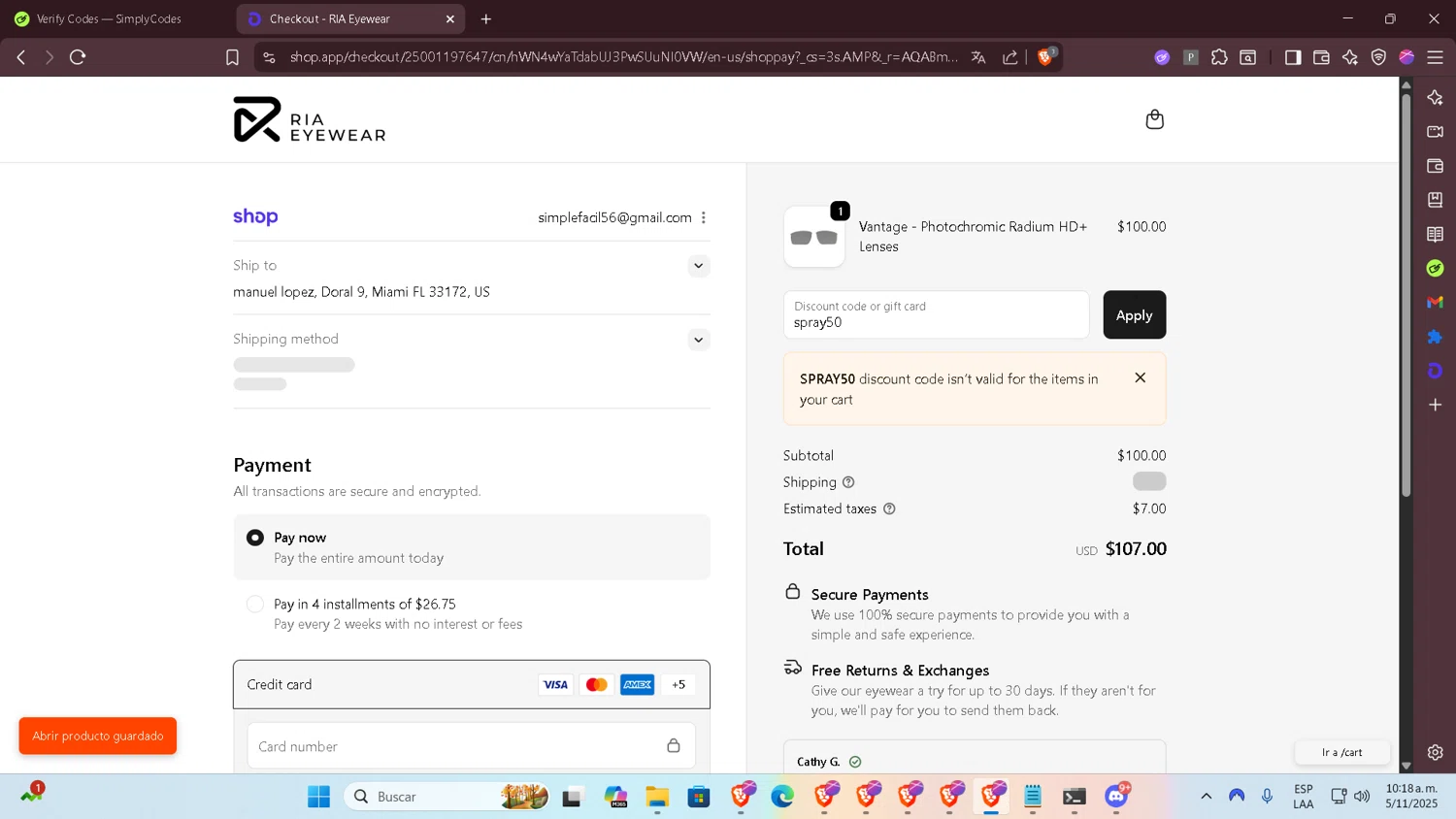Screen dimensions: 1456x819
Task: Click the Vantage sunglasses product thumbnail
Action: pyautogui.click(x=814, y=237)
